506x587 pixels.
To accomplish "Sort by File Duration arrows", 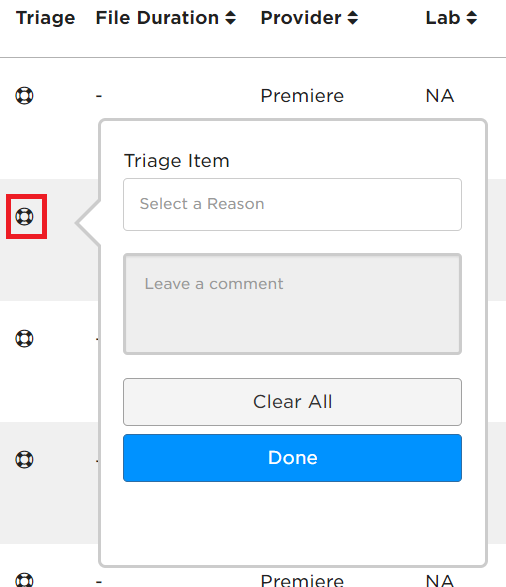I will click(x=231, y=18).
